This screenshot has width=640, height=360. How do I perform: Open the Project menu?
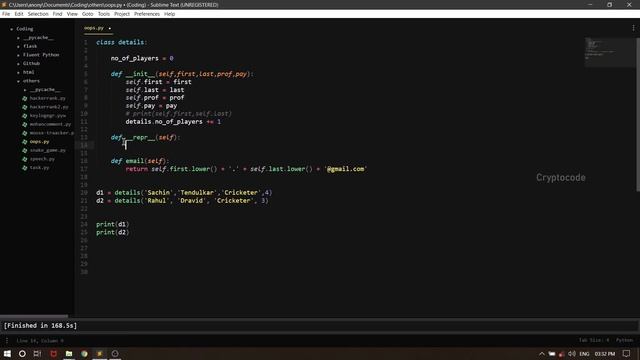pyautogui.click(x=122, y=14)
